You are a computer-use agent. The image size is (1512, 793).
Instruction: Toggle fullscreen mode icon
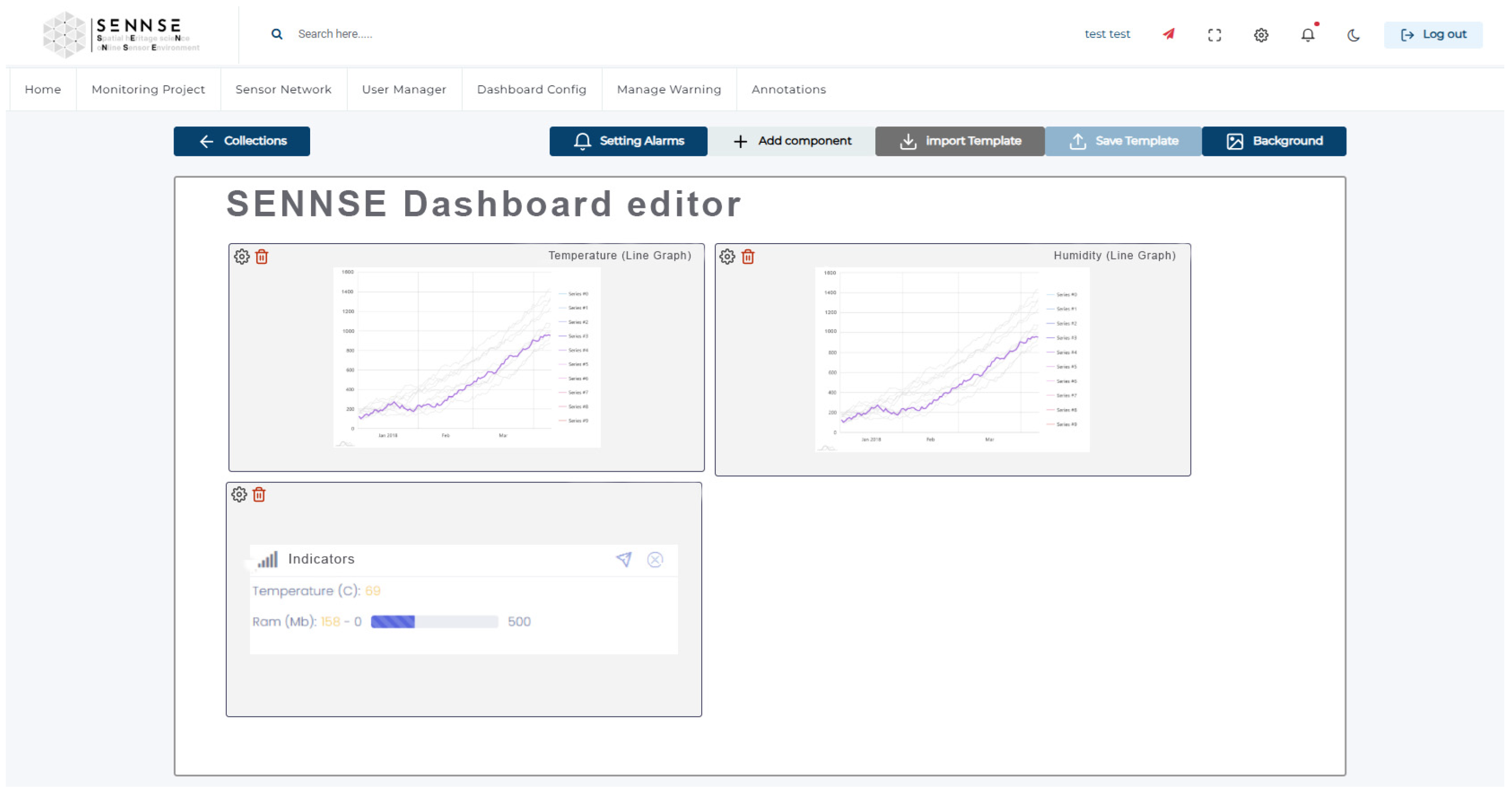1214,35
